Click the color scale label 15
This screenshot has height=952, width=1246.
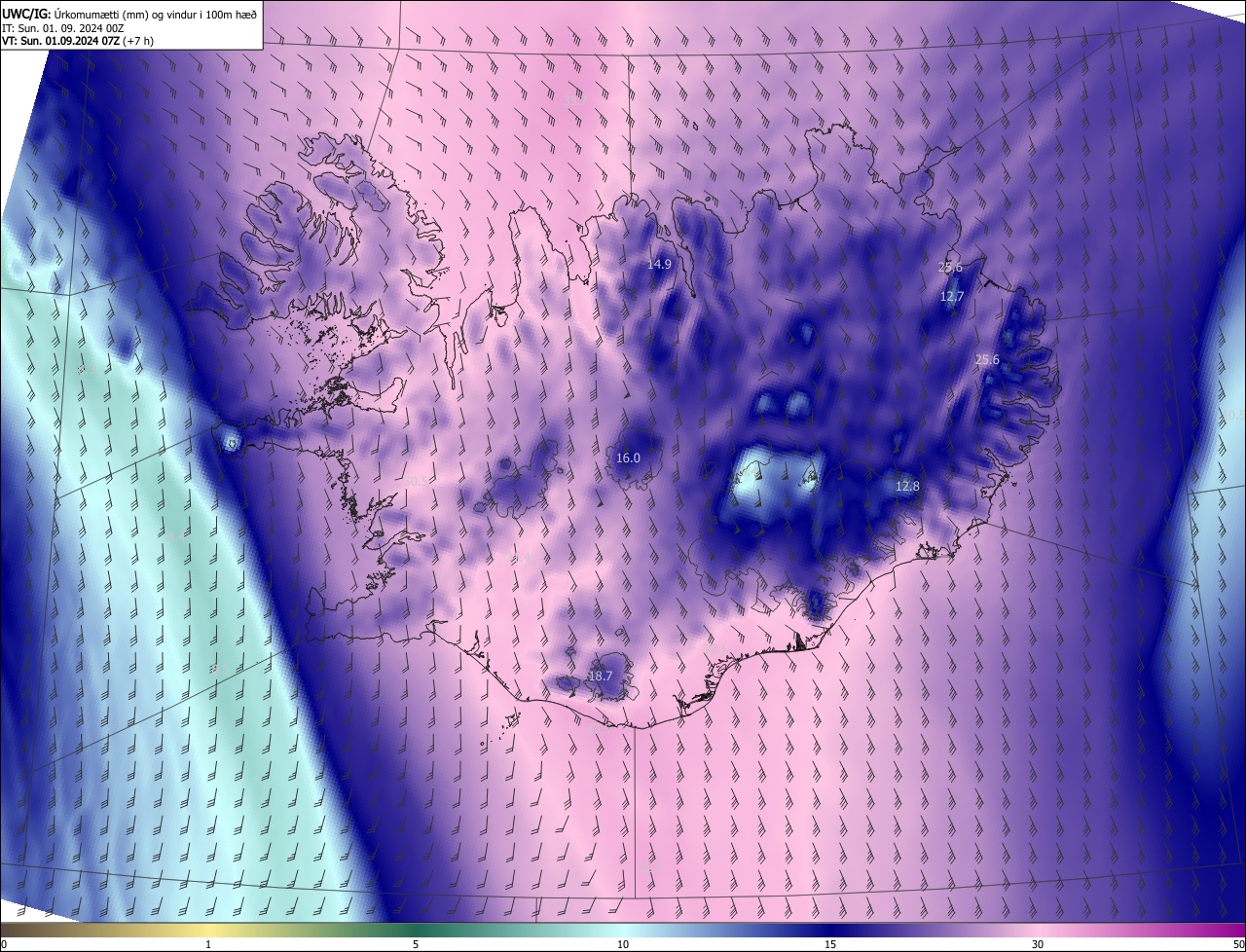(x=830, y=945)
